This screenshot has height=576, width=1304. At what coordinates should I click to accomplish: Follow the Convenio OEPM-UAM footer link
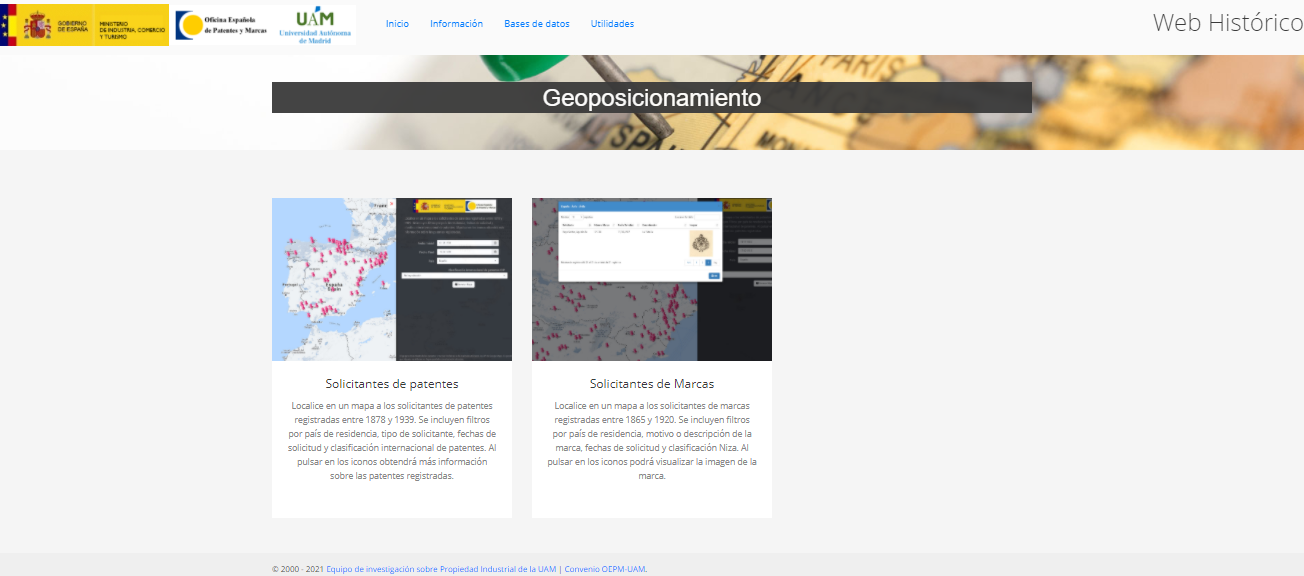(x=605, y=569)
